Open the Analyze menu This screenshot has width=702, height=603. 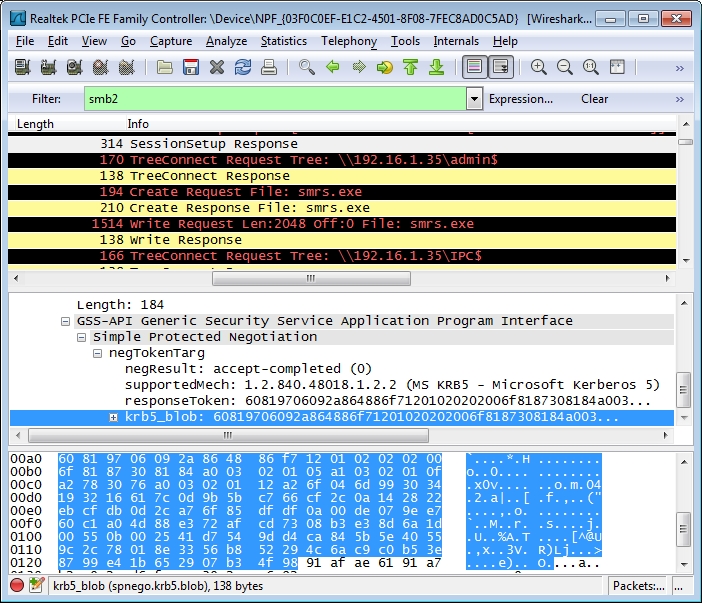tap(226, 41)
